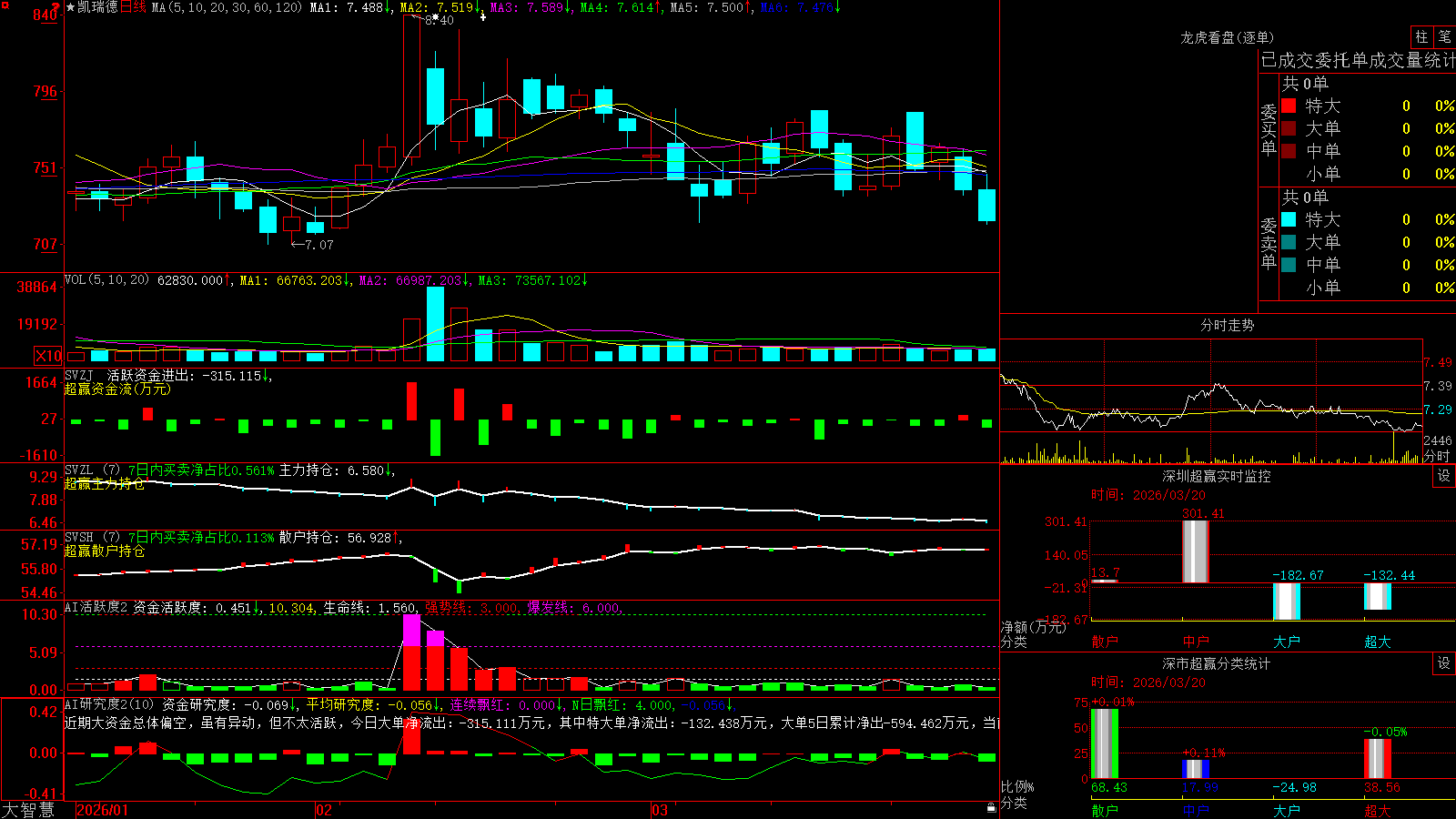This screenshot has width=1456, height=819.
Task: Open 设 settings for 深圳超赢实时监控
Action: (1444, 476)
